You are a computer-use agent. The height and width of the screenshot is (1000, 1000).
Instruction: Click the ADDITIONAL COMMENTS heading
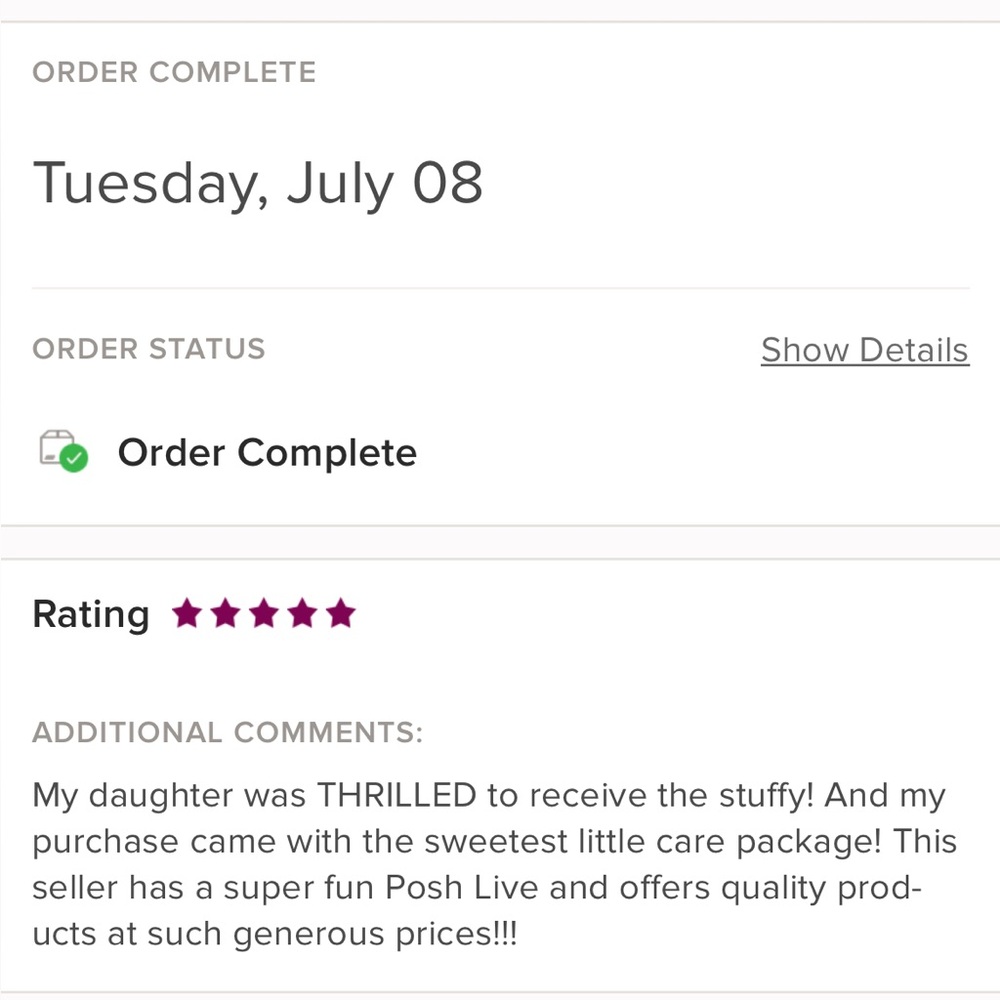tap(228, 733)
